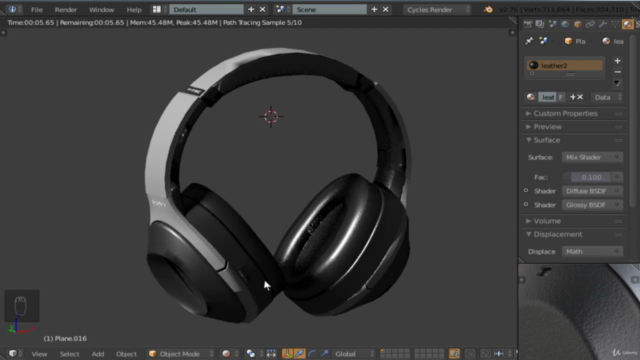Open Render Layers properties tab
The height and width of the screenshot is (360, 640).
click(540, 24)
